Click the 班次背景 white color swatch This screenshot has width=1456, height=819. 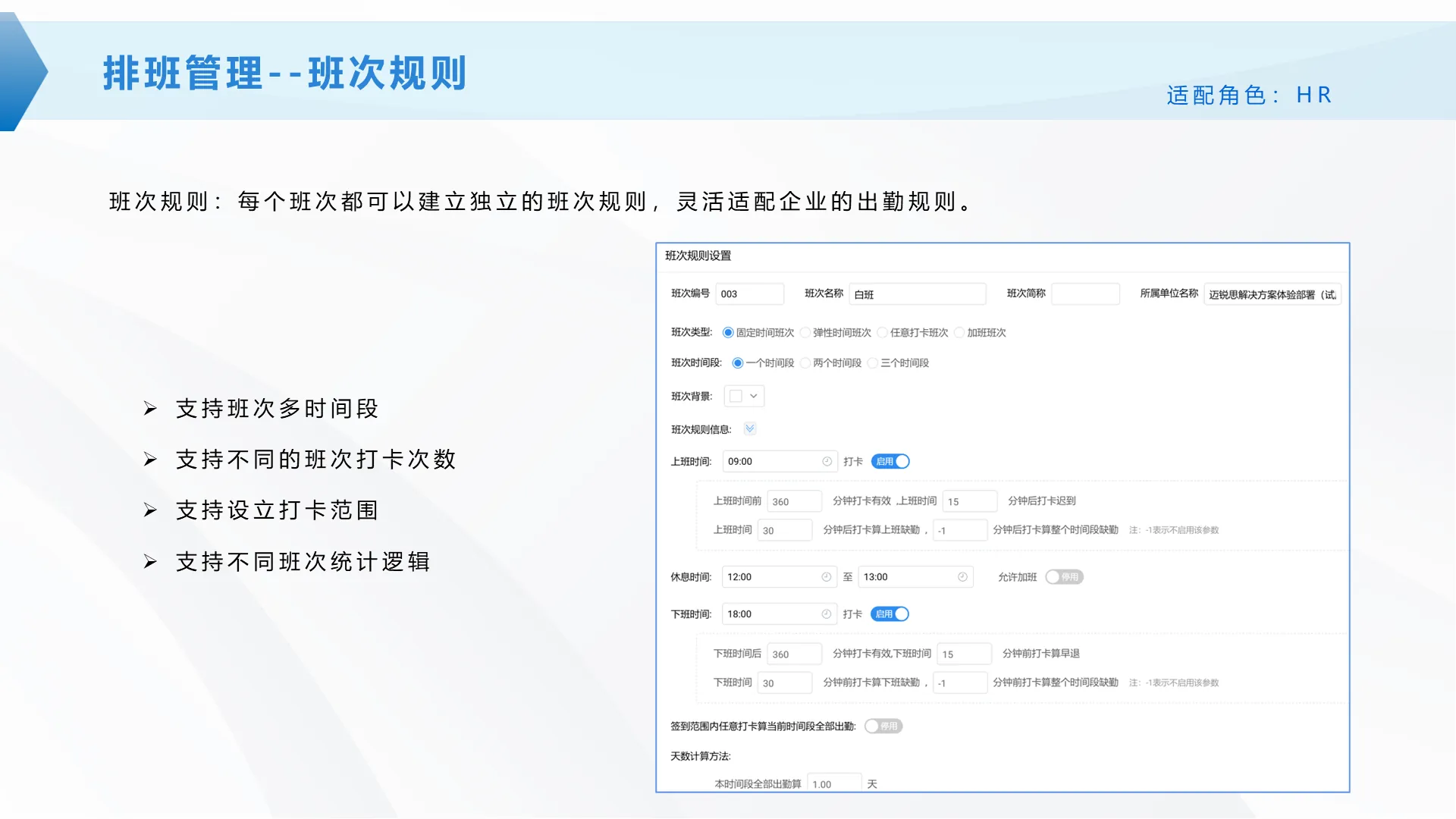tap(736, 396)
